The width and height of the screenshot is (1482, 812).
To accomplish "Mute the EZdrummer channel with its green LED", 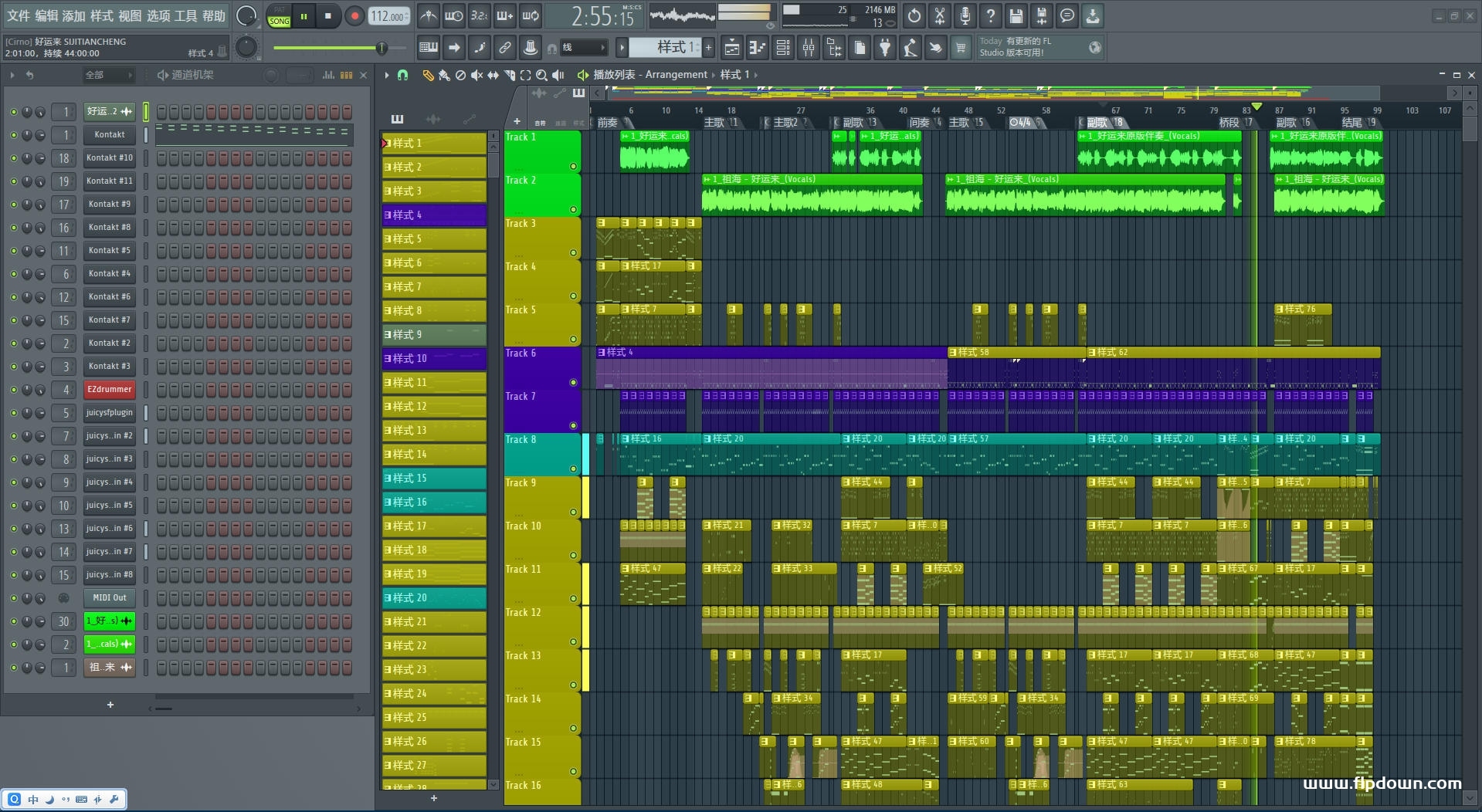I will [x=13, y=390].
